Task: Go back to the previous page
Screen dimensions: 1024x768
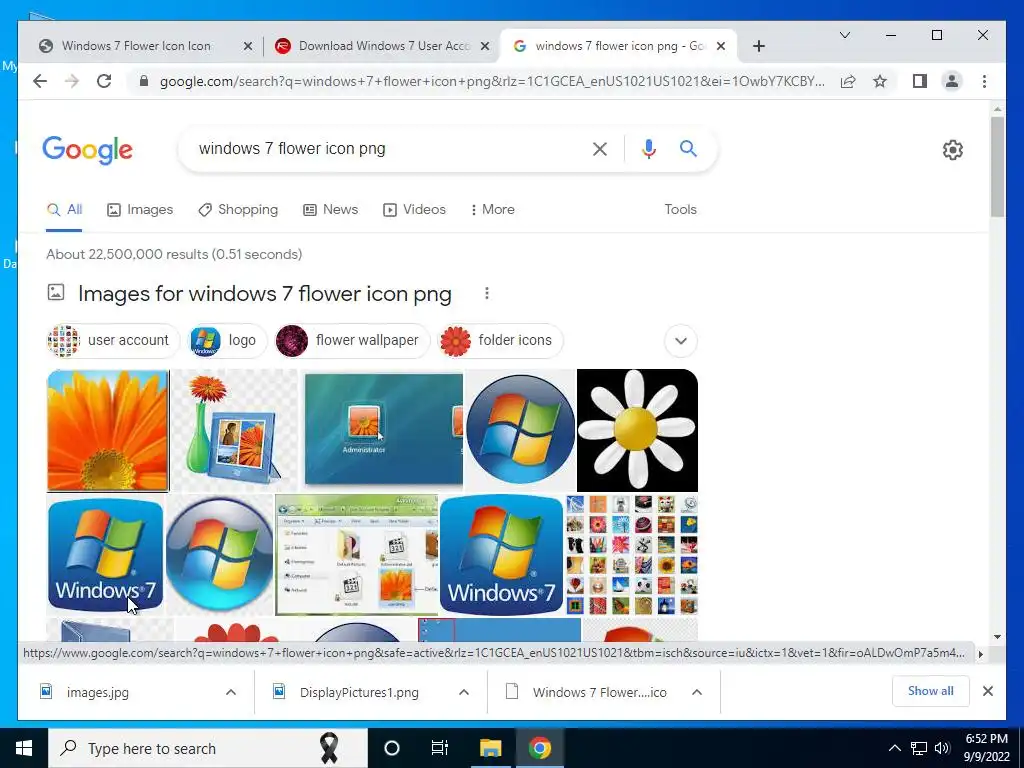Action: (x=40, y=81)
